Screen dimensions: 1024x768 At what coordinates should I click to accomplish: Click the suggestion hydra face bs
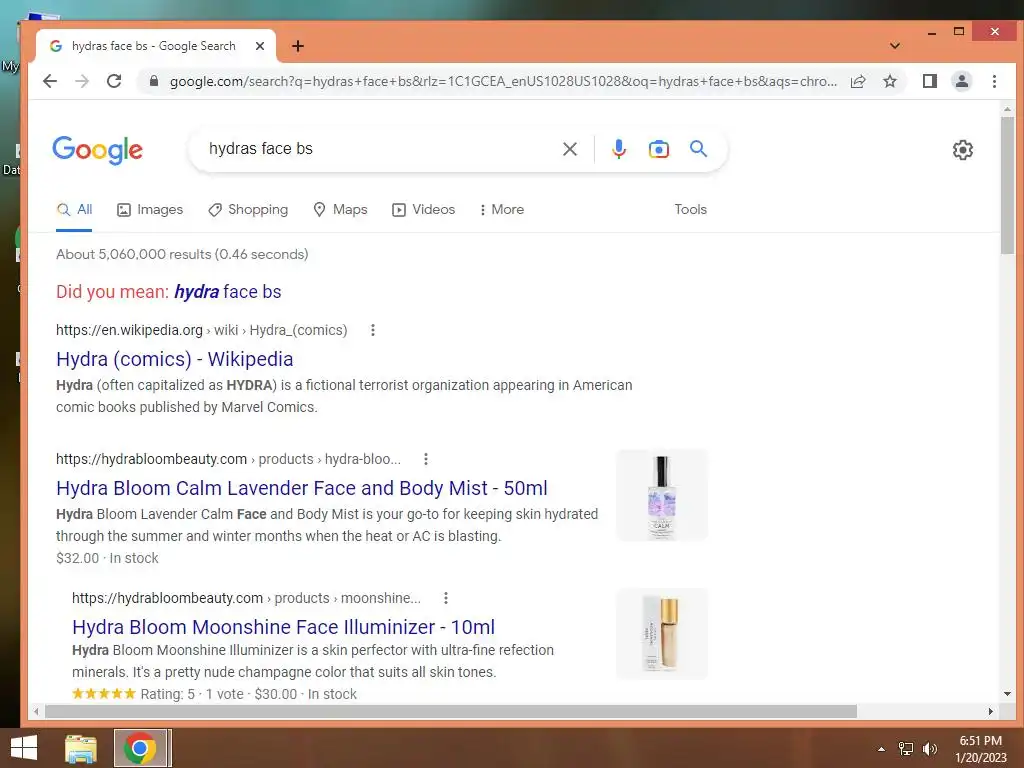pyautogui.click(x=227, y=292)
